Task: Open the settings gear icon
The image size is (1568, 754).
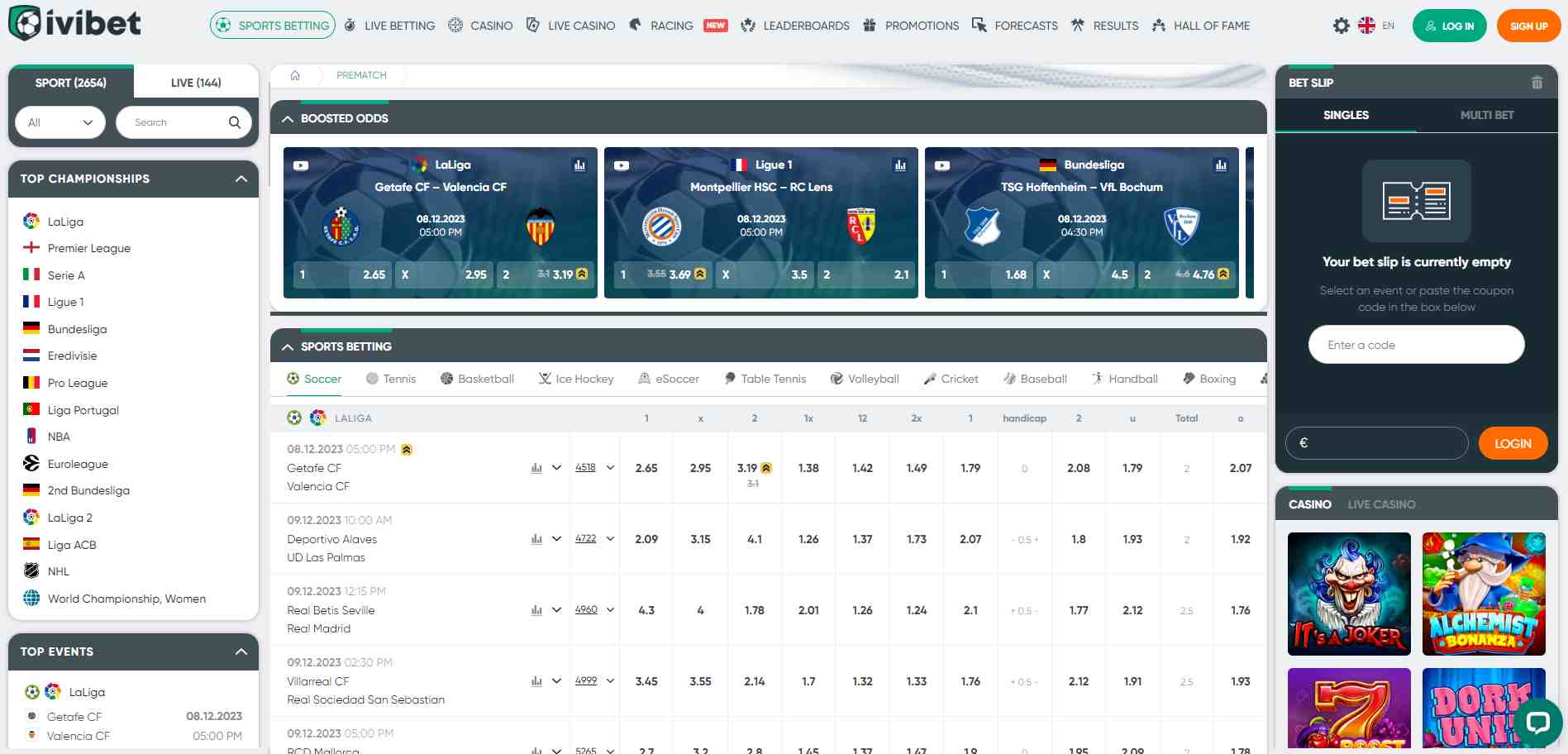Action: pyautogui.click(x=1341, y=26)
